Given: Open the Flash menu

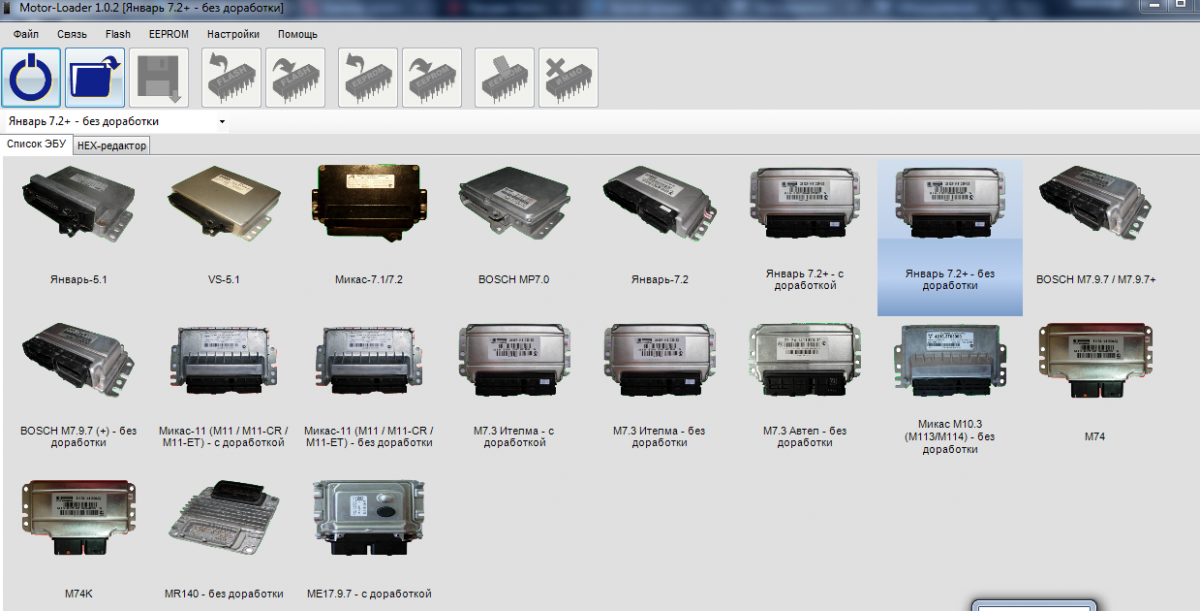Looking at the screenshot, I should 118,34.
